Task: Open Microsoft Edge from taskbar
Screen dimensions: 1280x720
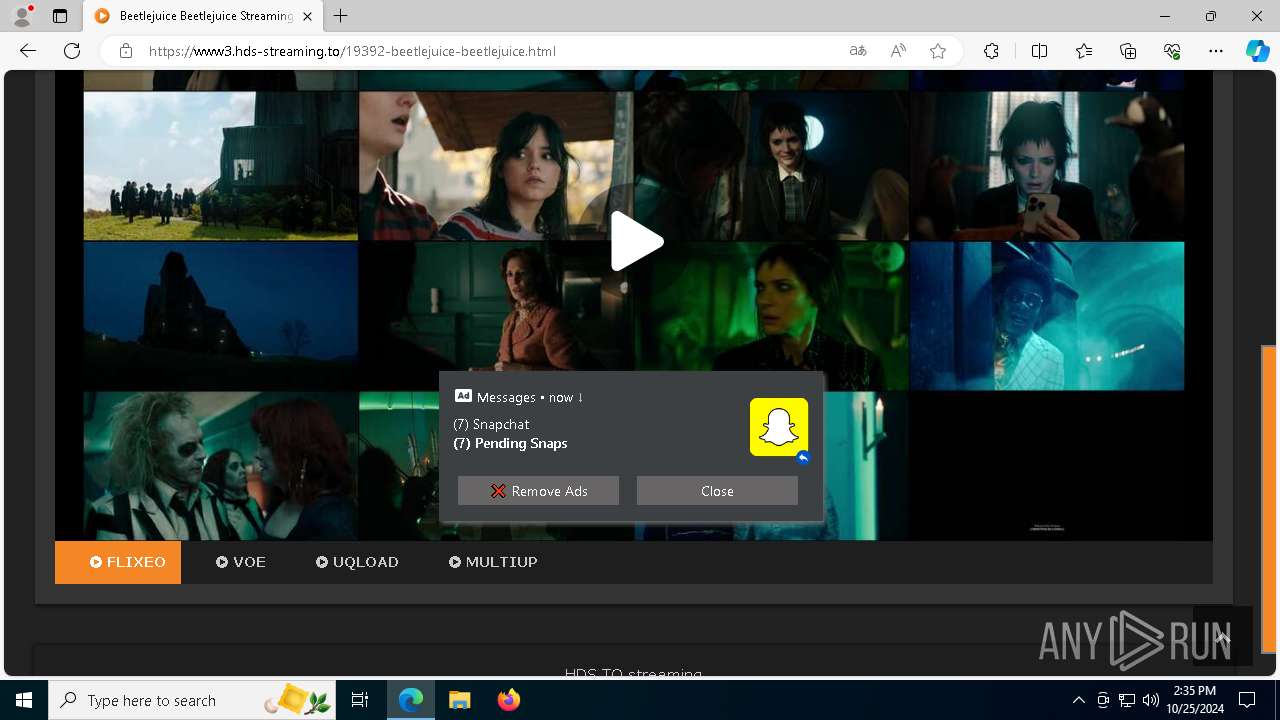Action: 411,700
